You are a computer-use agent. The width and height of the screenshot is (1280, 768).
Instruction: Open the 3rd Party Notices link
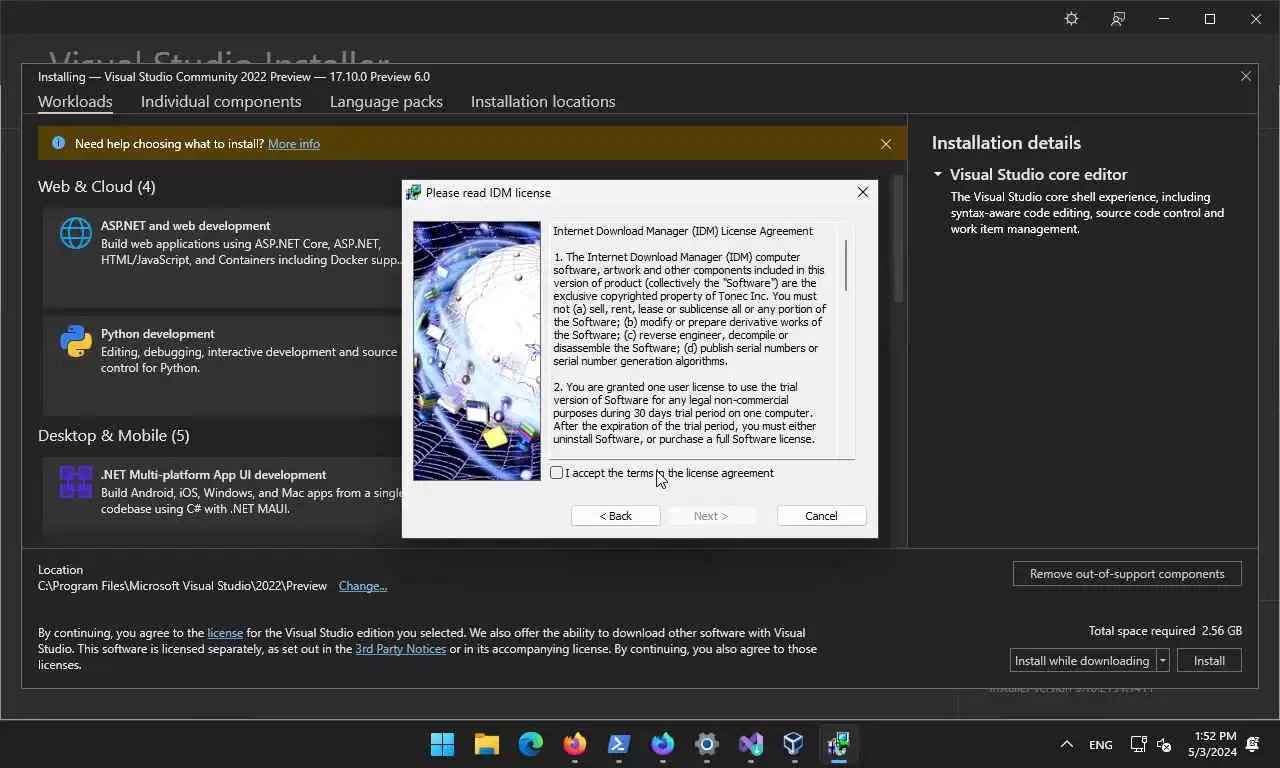(x=401, y=649)
